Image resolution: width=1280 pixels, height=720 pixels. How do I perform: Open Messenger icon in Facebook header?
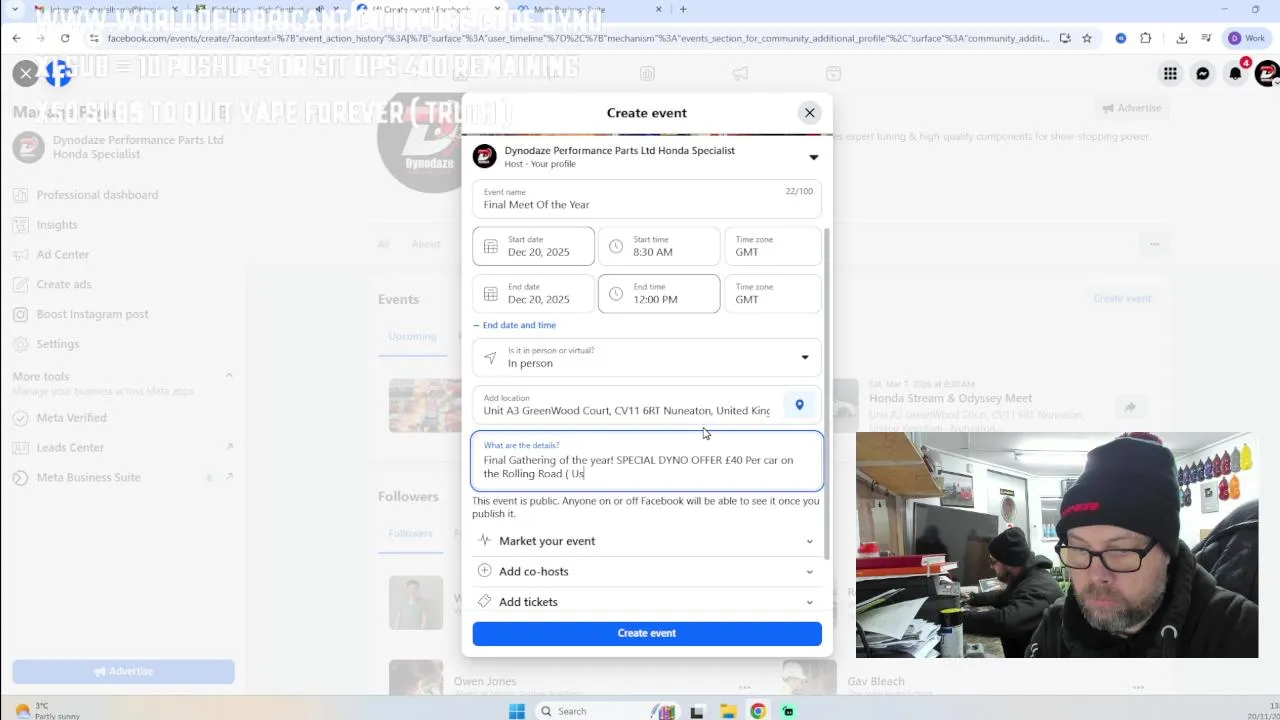click(1203, 73)
